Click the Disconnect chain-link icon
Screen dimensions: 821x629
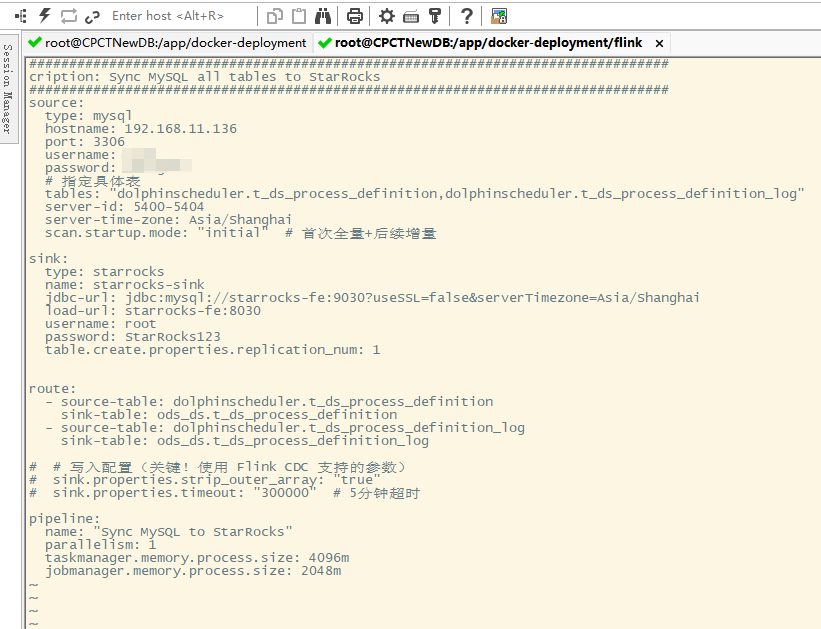pos(92,16)
